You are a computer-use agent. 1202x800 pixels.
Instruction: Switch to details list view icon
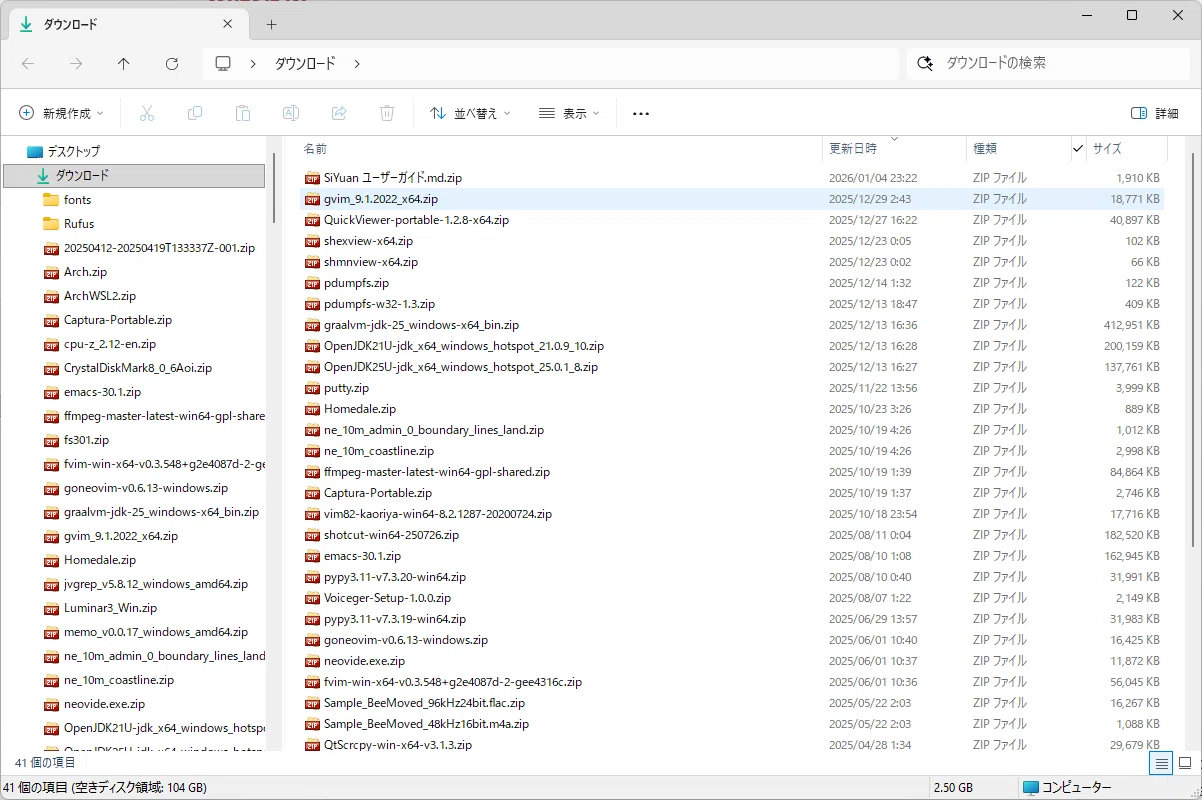pyautogui.click(x=1160, y=763)
